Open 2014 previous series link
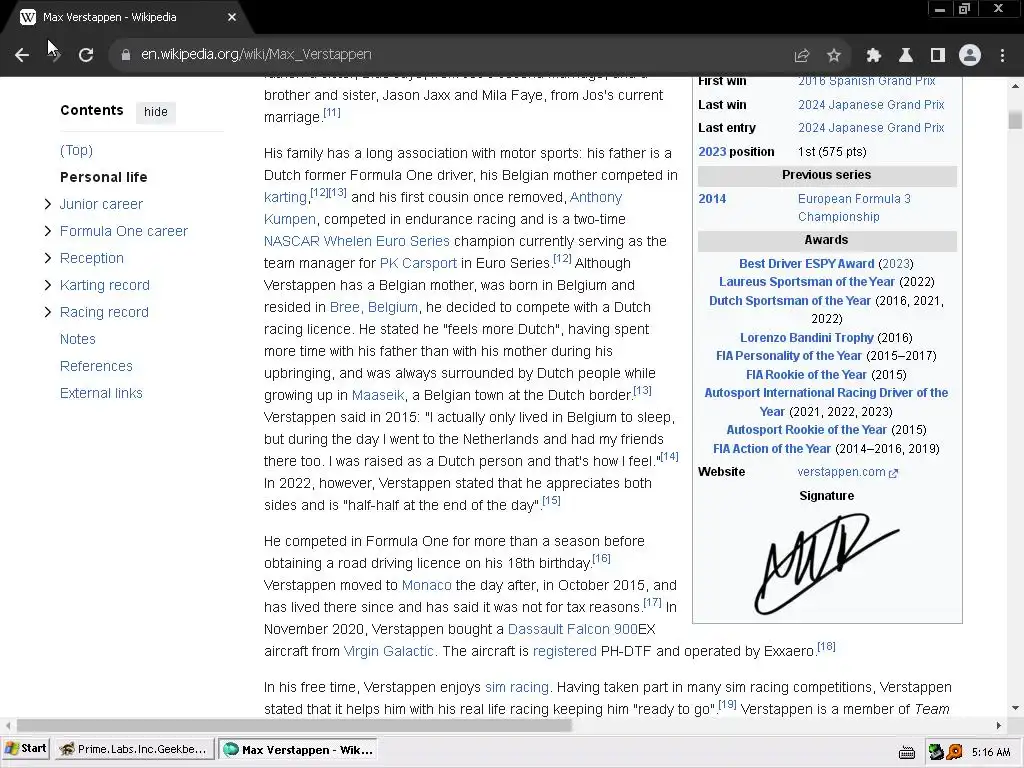Screen dimensions: 1024x768 tap(712, 199)
